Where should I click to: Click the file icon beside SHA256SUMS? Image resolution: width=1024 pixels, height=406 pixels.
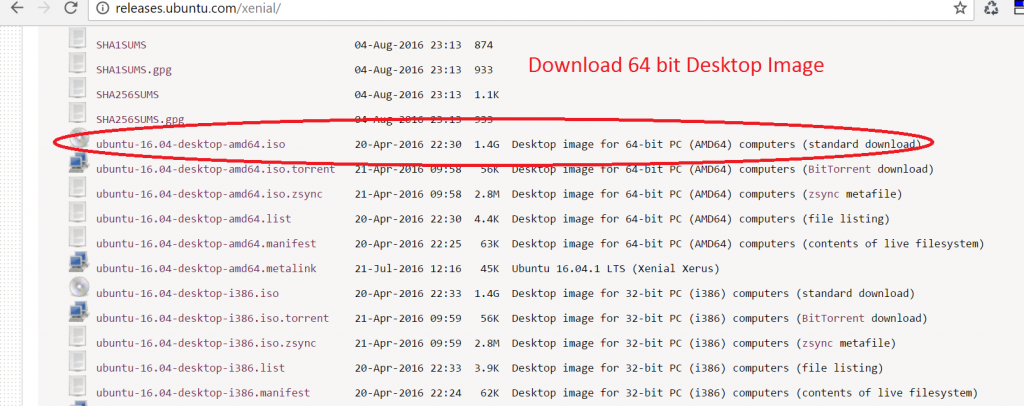(x=77, y=88)
